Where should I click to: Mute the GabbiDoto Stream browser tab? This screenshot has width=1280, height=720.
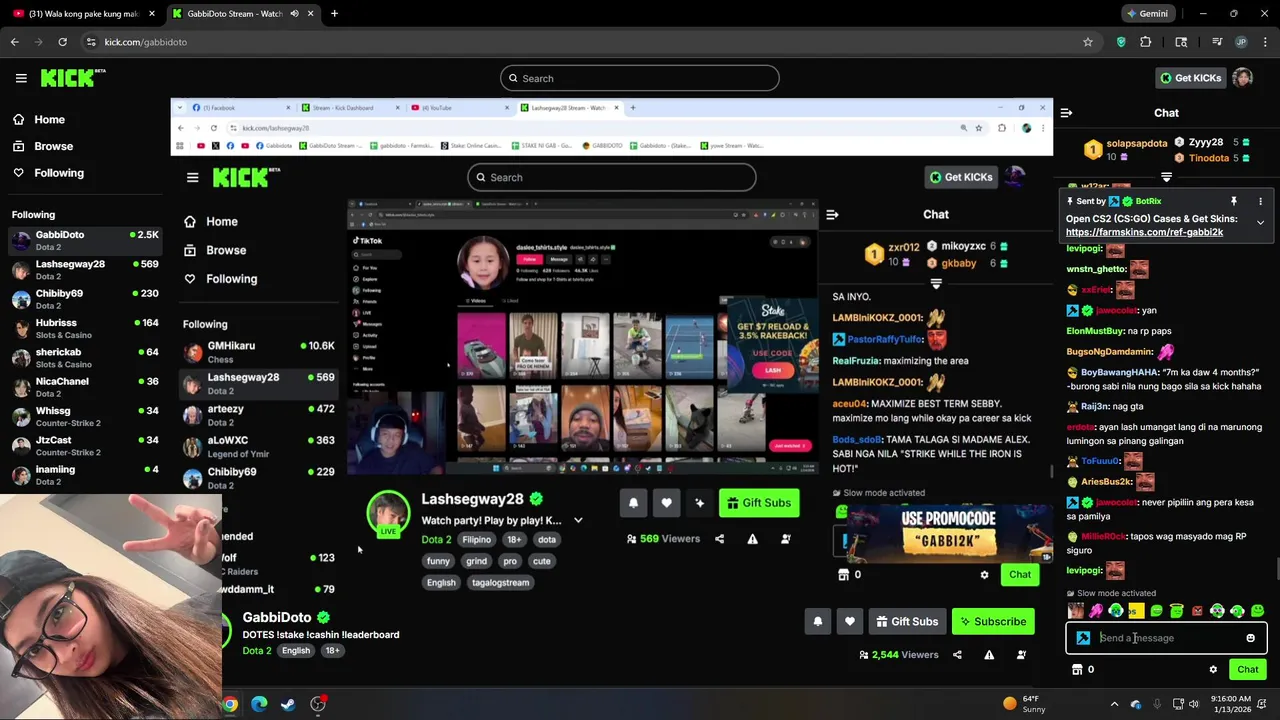(294, 14)
